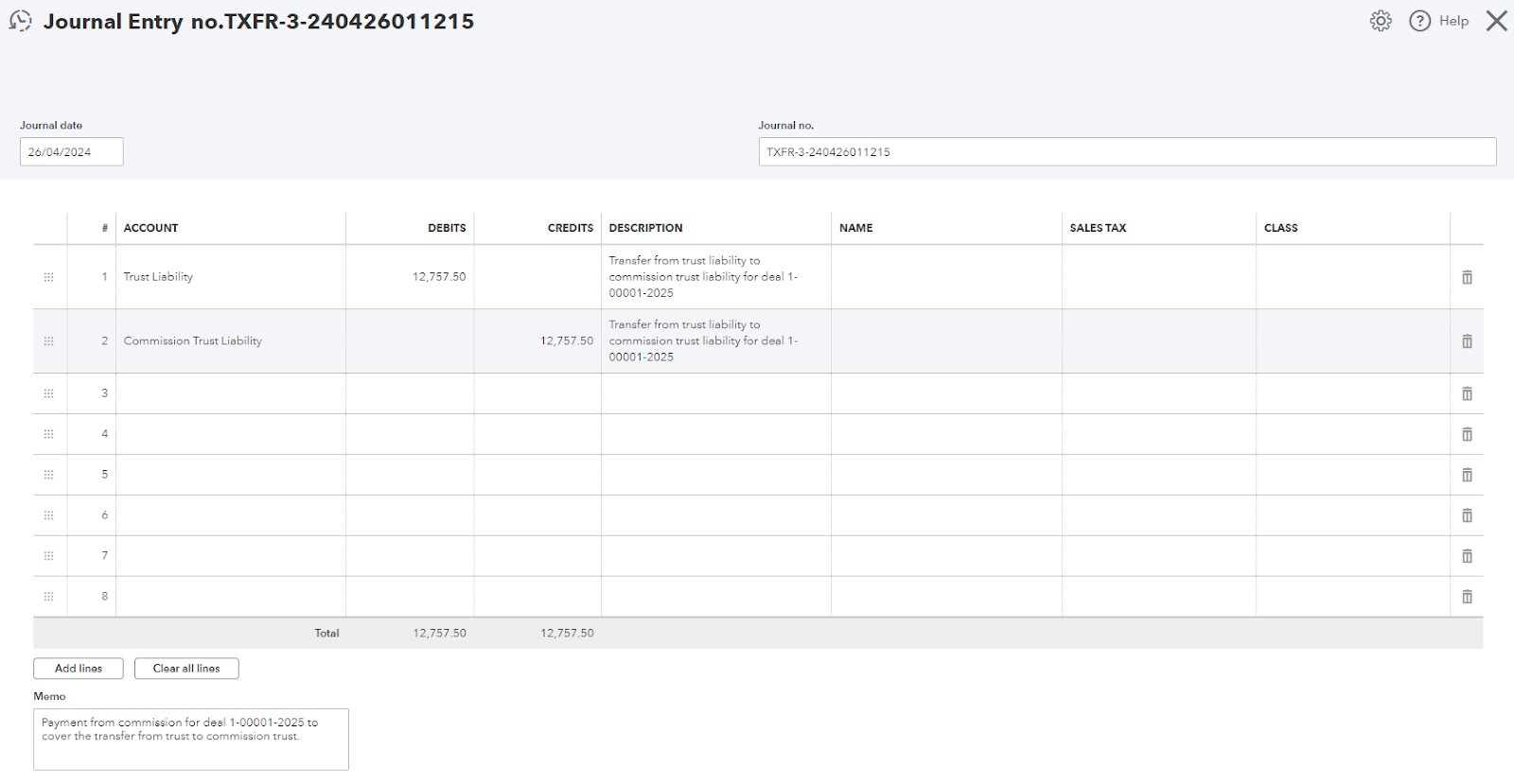Select line 2 description cell
Viewport: 1514px width, 784px height.
click(716, 341)
